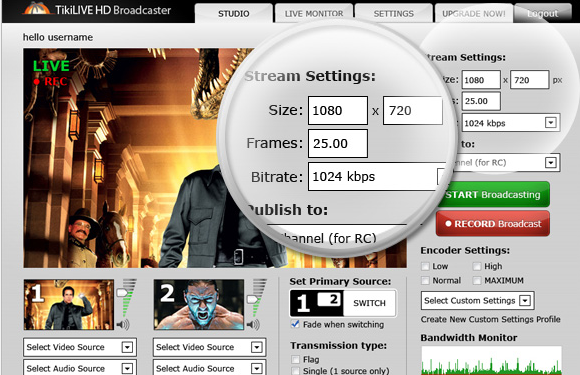Click the Bandwidth Monitor graph
The width and height of the screenshot is (580, 375).
[491, 361]
